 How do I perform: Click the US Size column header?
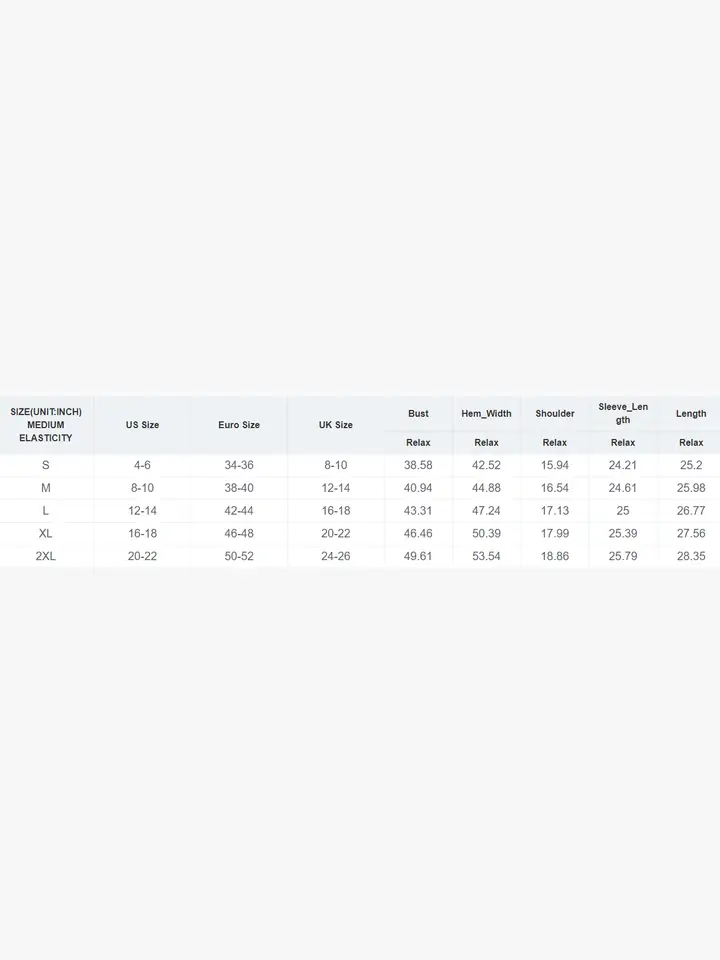click(142, 425)
